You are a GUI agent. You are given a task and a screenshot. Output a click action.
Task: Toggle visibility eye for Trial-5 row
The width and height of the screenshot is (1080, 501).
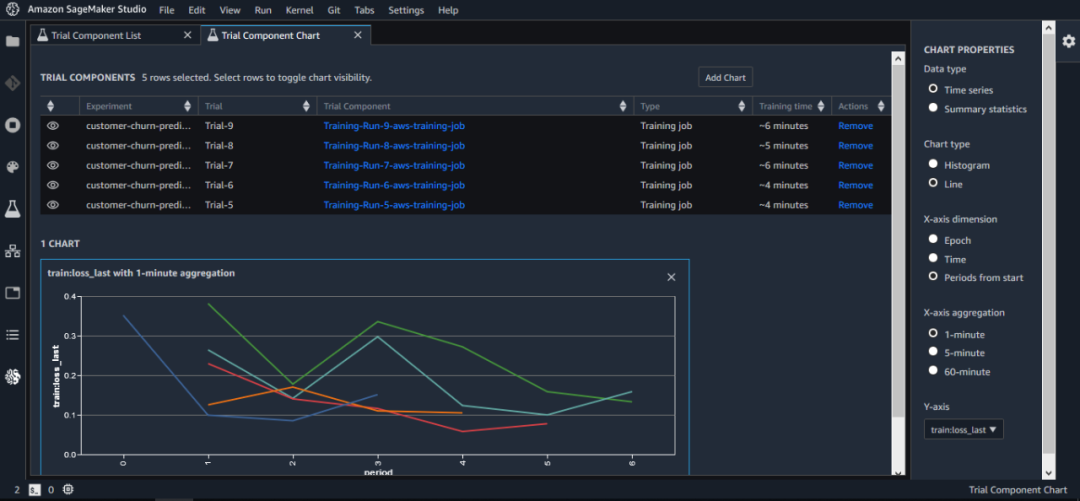click(53, 205)
